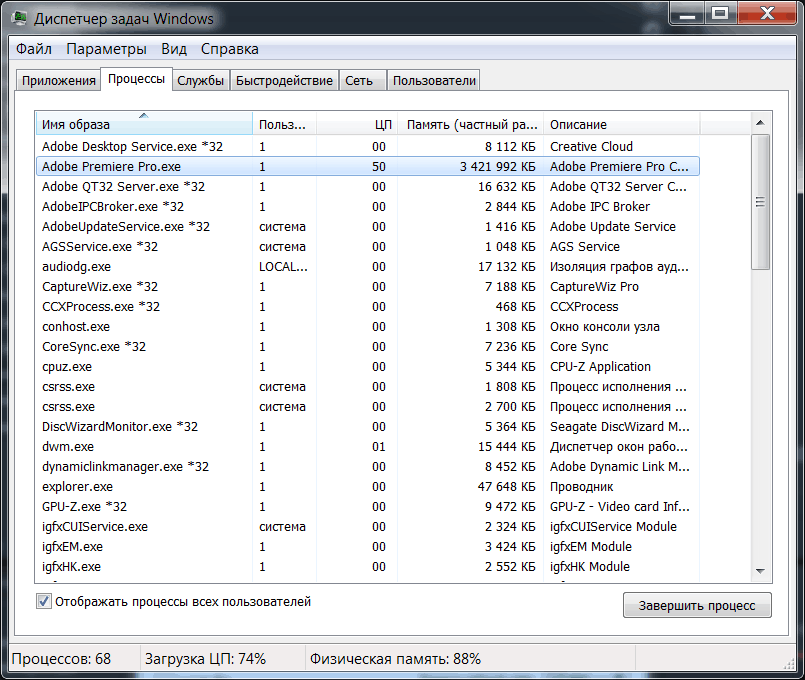Viewport: 805px width, 680px height.
Task: Select the CoreSync.exe *32 process
Action: click(x=368, y=347)
